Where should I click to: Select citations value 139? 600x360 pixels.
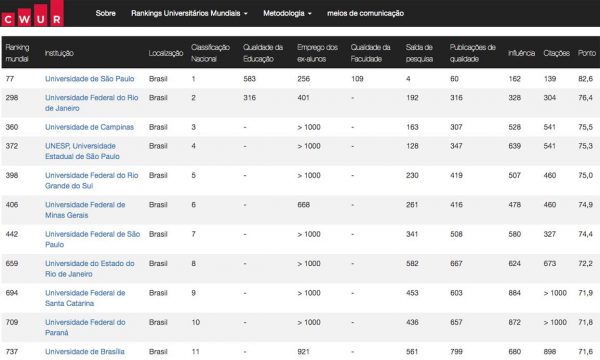click(x=550, y=79)
